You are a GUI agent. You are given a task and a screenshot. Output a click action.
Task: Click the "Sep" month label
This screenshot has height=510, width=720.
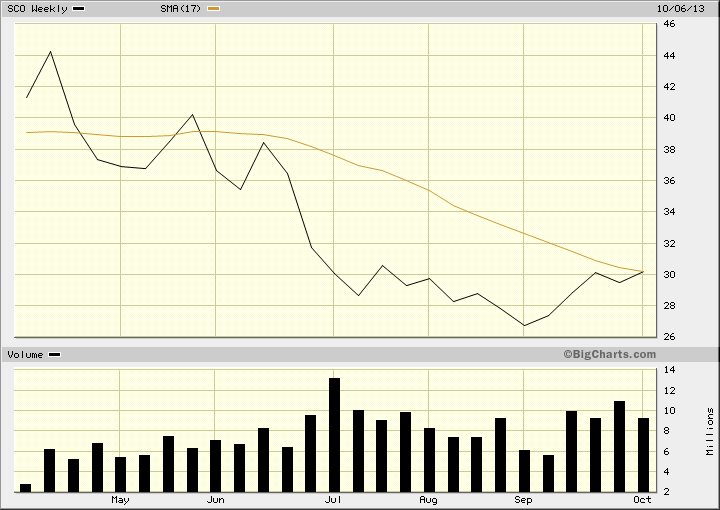tap(523, 499)
